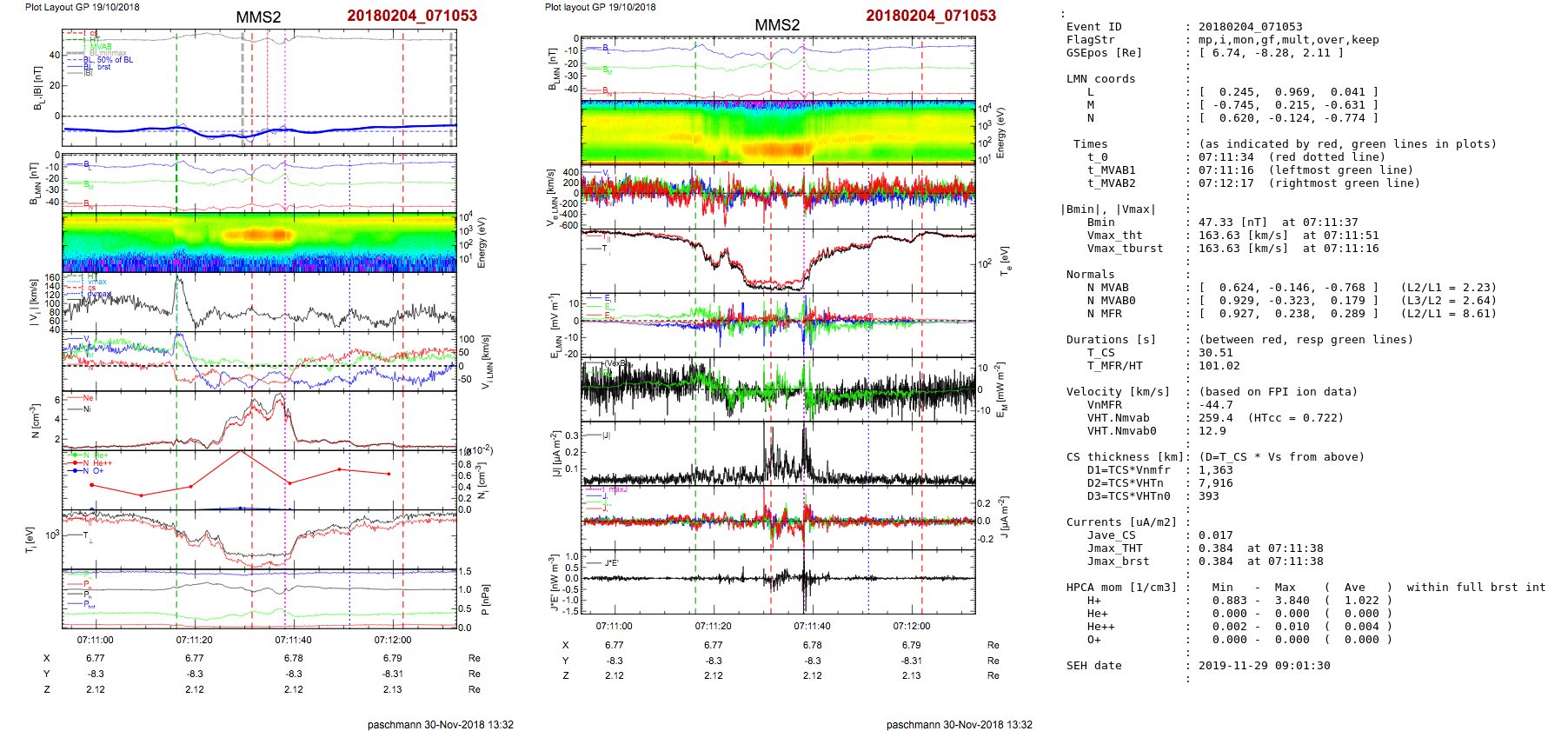Click the 07:12:00 time tick under left plot
1568x731 pixels.
pyautogui.click(x=393, y=640)
